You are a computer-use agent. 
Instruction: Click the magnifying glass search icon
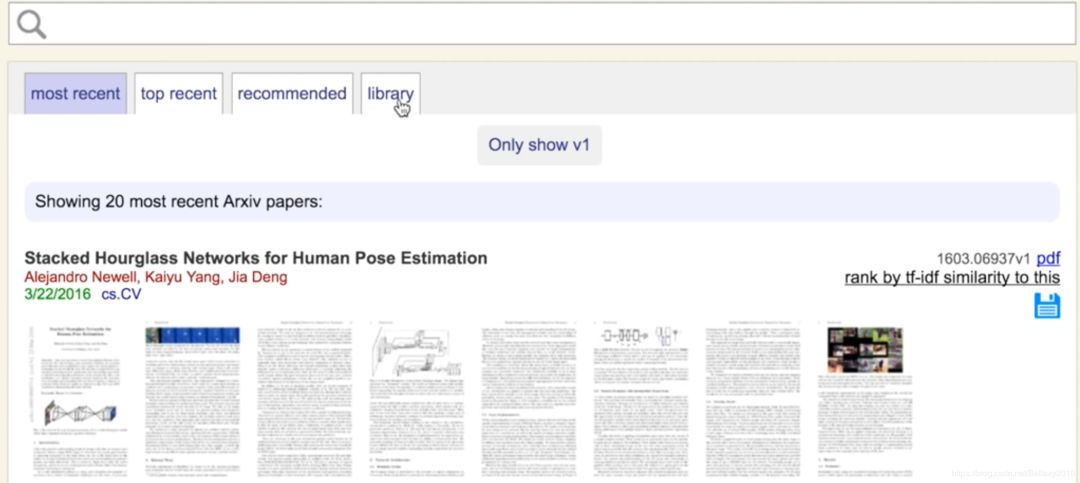tap(32, 25)
